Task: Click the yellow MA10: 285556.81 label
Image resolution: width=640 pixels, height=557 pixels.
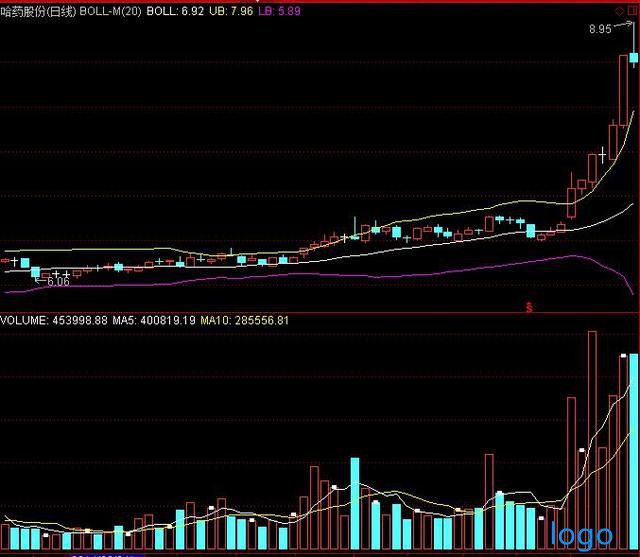Action: tap(245, 321)
